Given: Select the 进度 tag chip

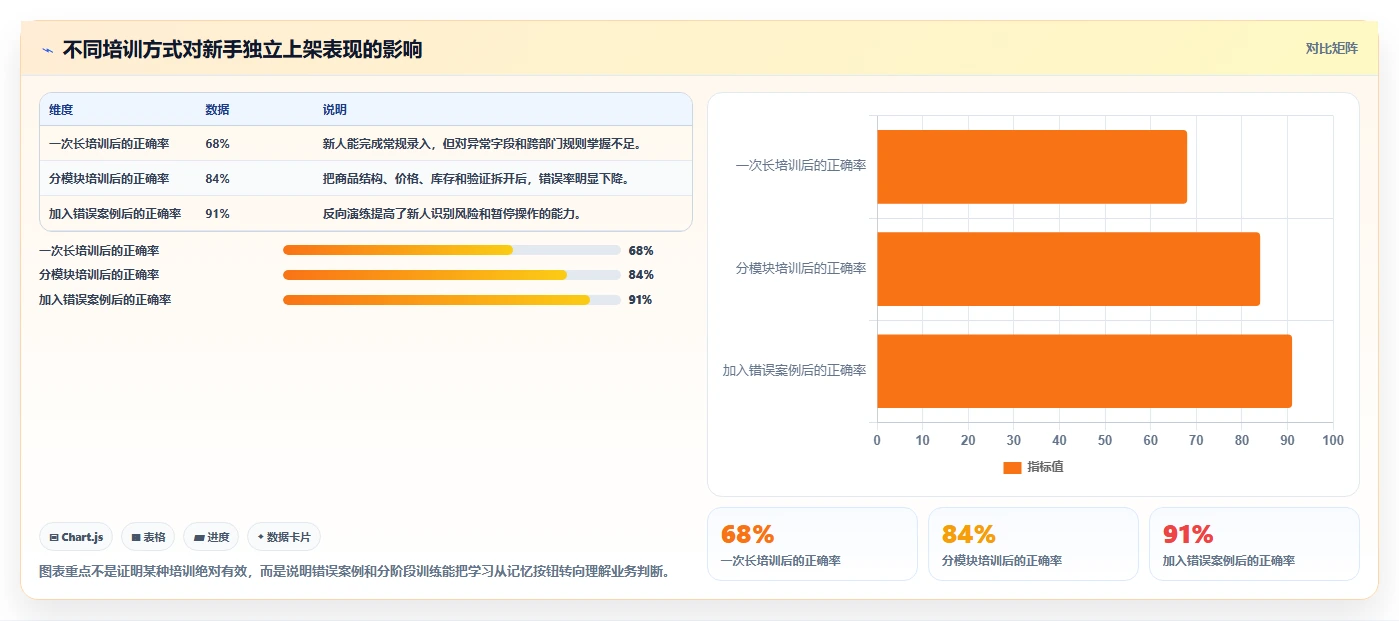Looking at the screenshot, I should pyautogui.click(x=211, y=537).
